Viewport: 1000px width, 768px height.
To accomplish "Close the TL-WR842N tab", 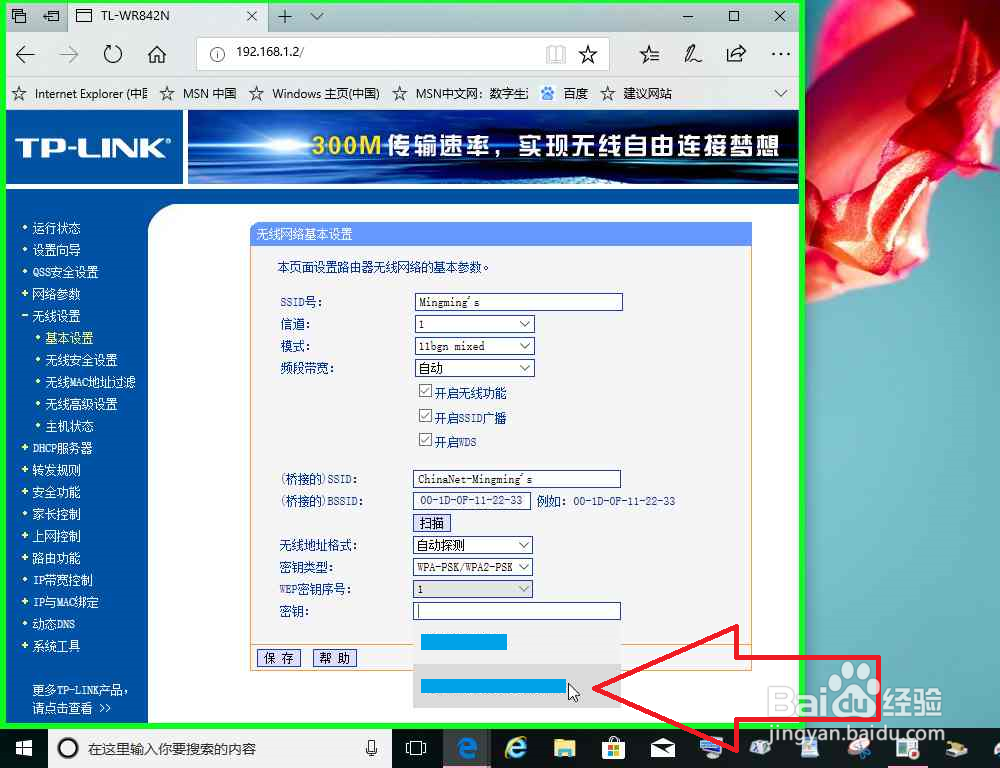I will click(x=252, y=16).
